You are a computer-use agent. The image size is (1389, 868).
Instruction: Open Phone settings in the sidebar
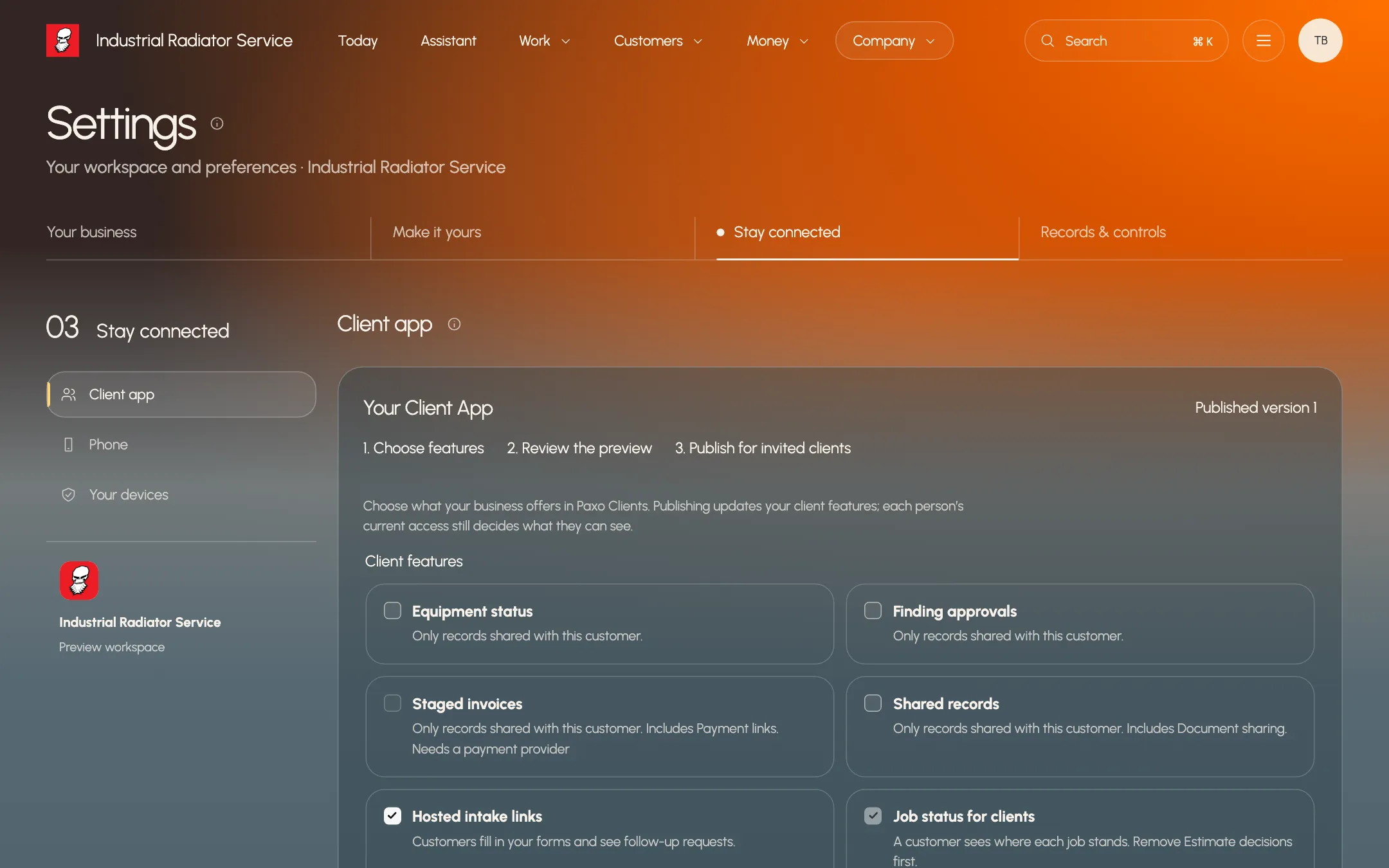tap(181, 445)
